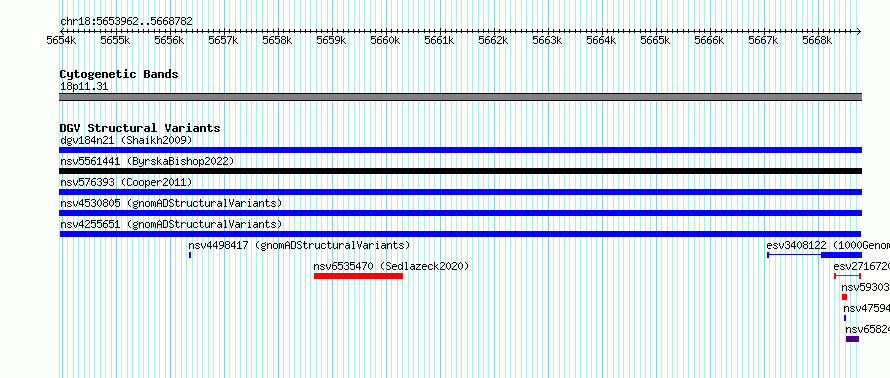Select the tiny blue nsv4498417 variant mark

(190, 255)
